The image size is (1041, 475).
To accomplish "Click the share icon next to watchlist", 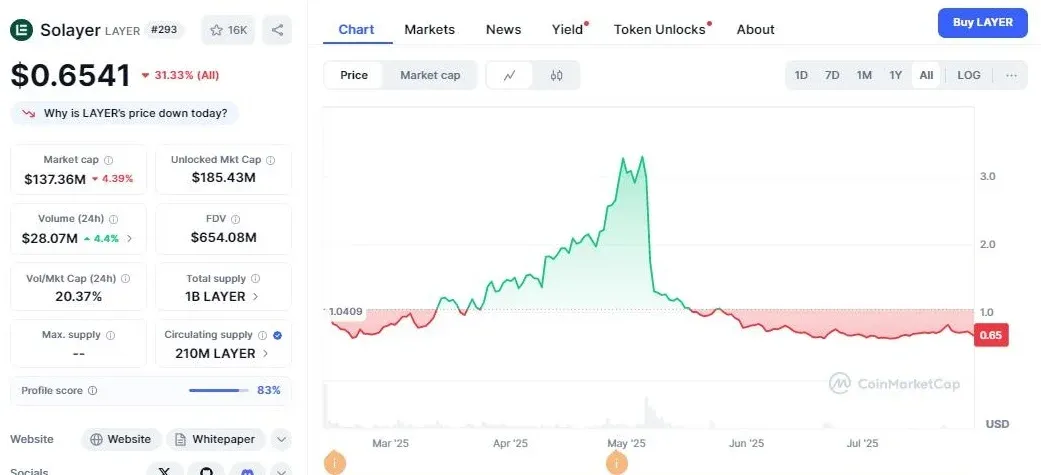I will (278, 30).
